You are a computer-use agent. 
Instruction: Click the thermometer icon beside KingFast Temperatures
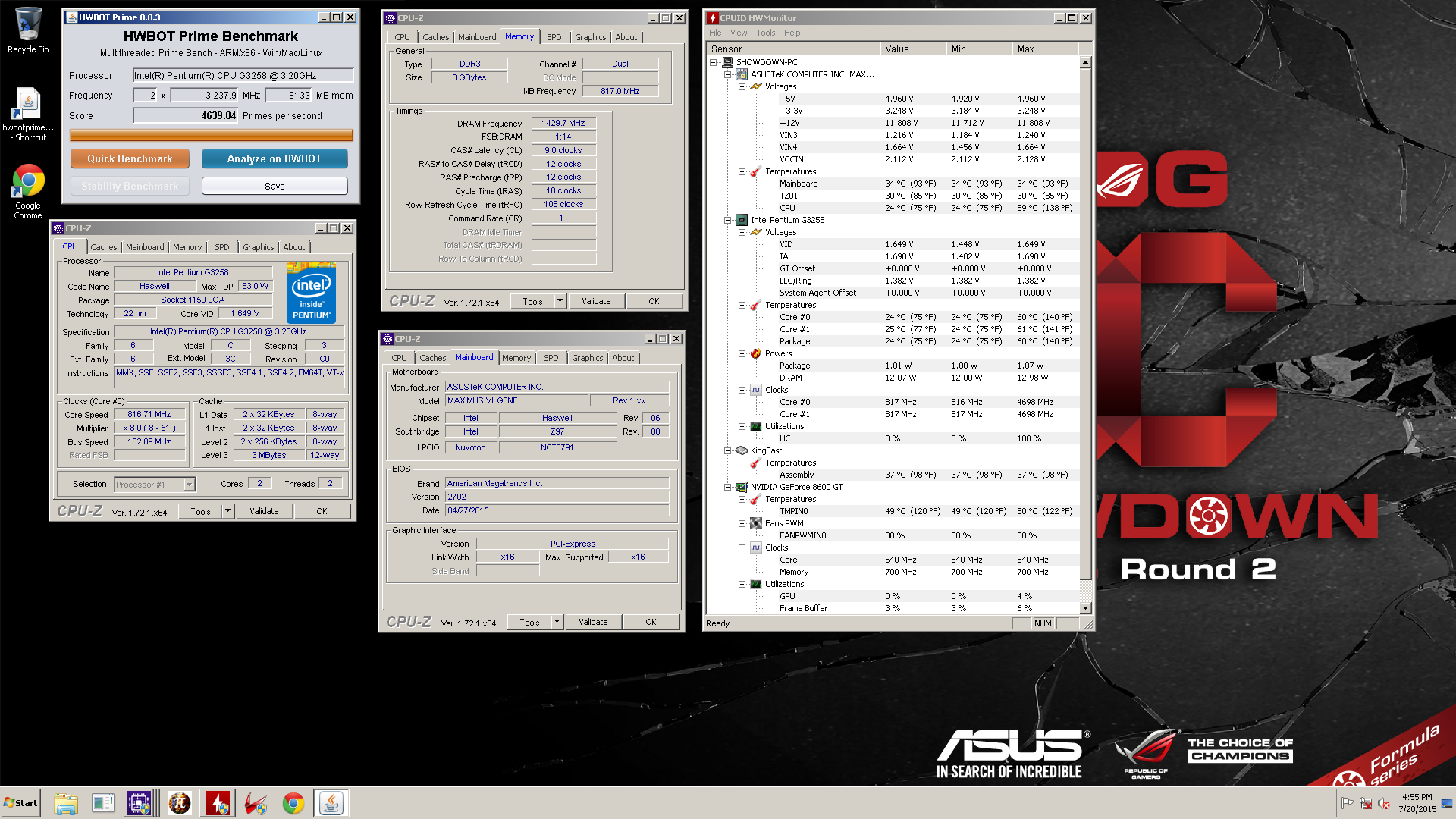755,463
